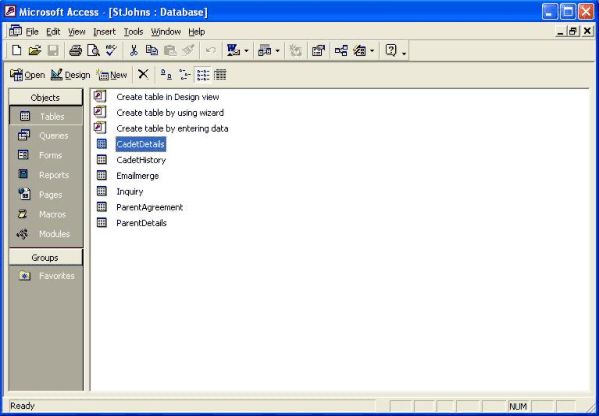The width and height of the screenshot is (599, 416).
Task: Click the Analyze icon
Action: click(x=264, y=50)
